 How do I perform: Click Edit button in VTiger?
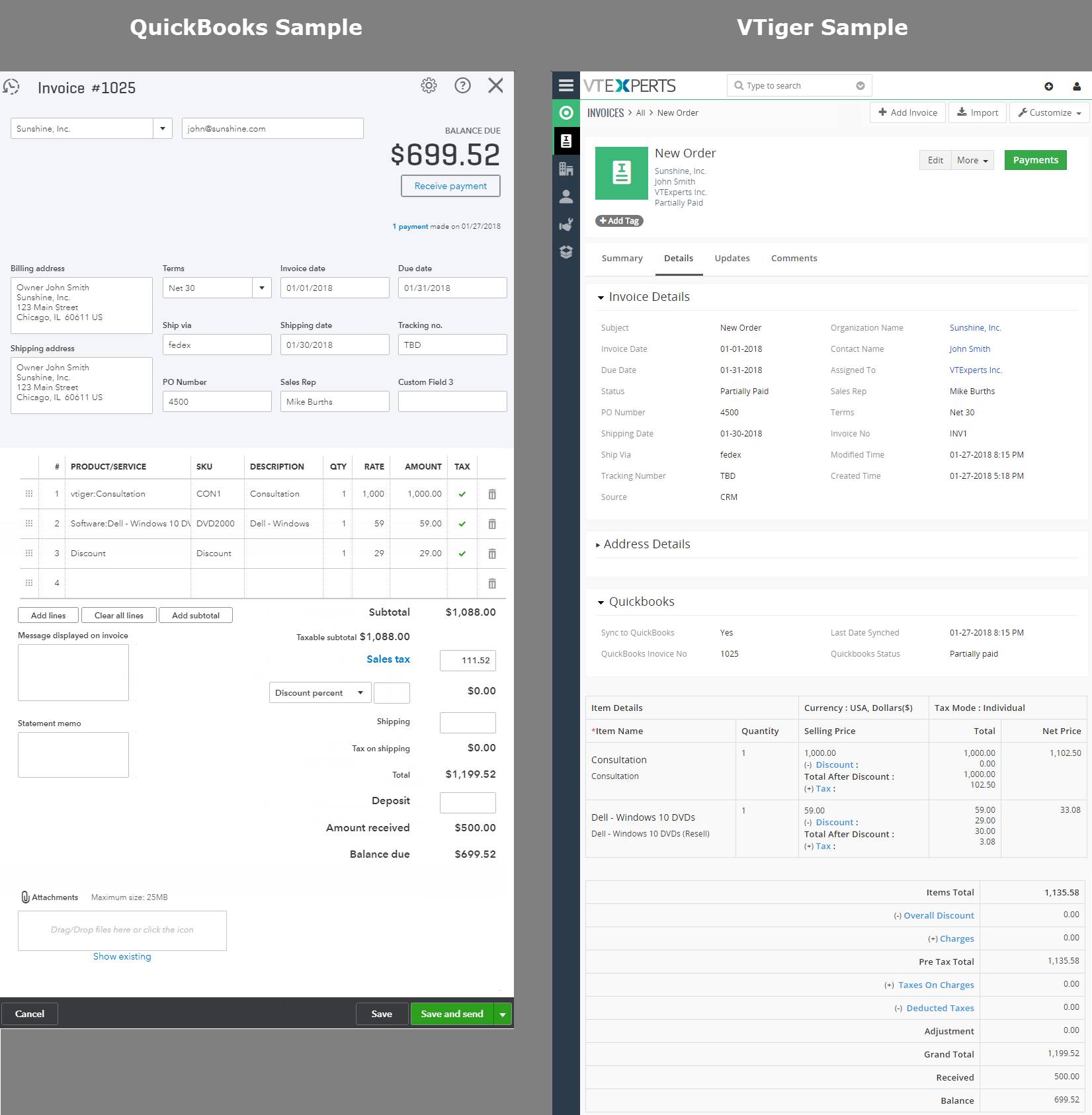coord(935,160)
